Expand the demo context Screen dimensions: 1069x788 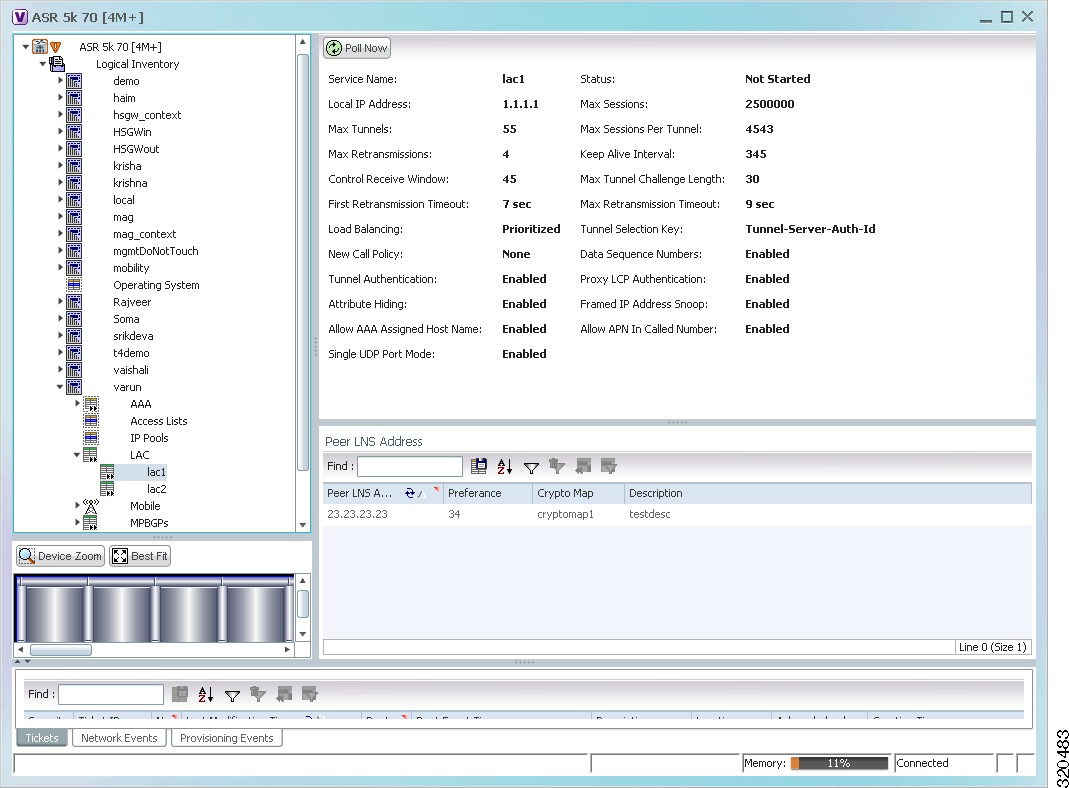60,80
